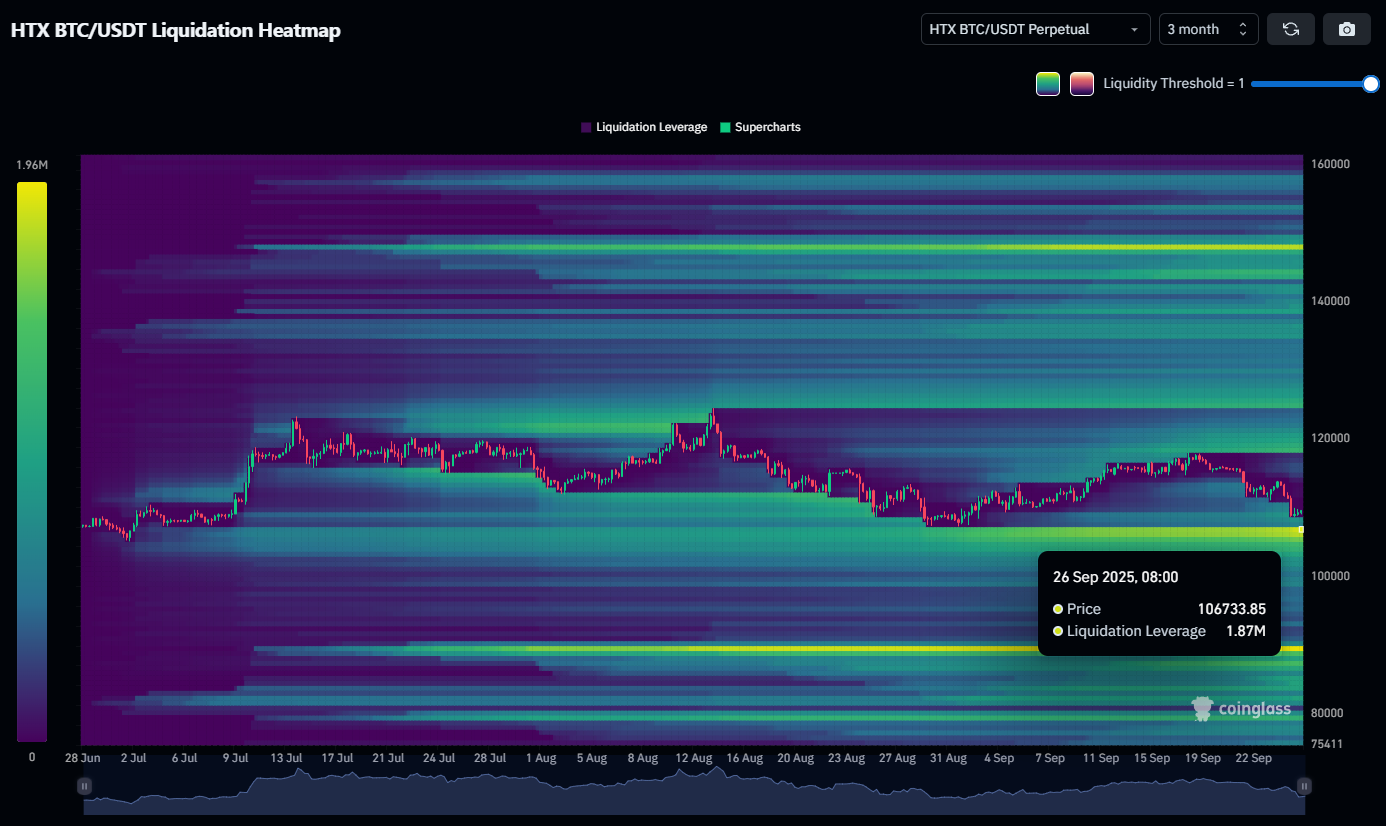Viewport: 1386px width, 826px height.
Task: Click the Liquidity Threshold slider knob
Action: pyautogui.click(x=1371, y=84)
